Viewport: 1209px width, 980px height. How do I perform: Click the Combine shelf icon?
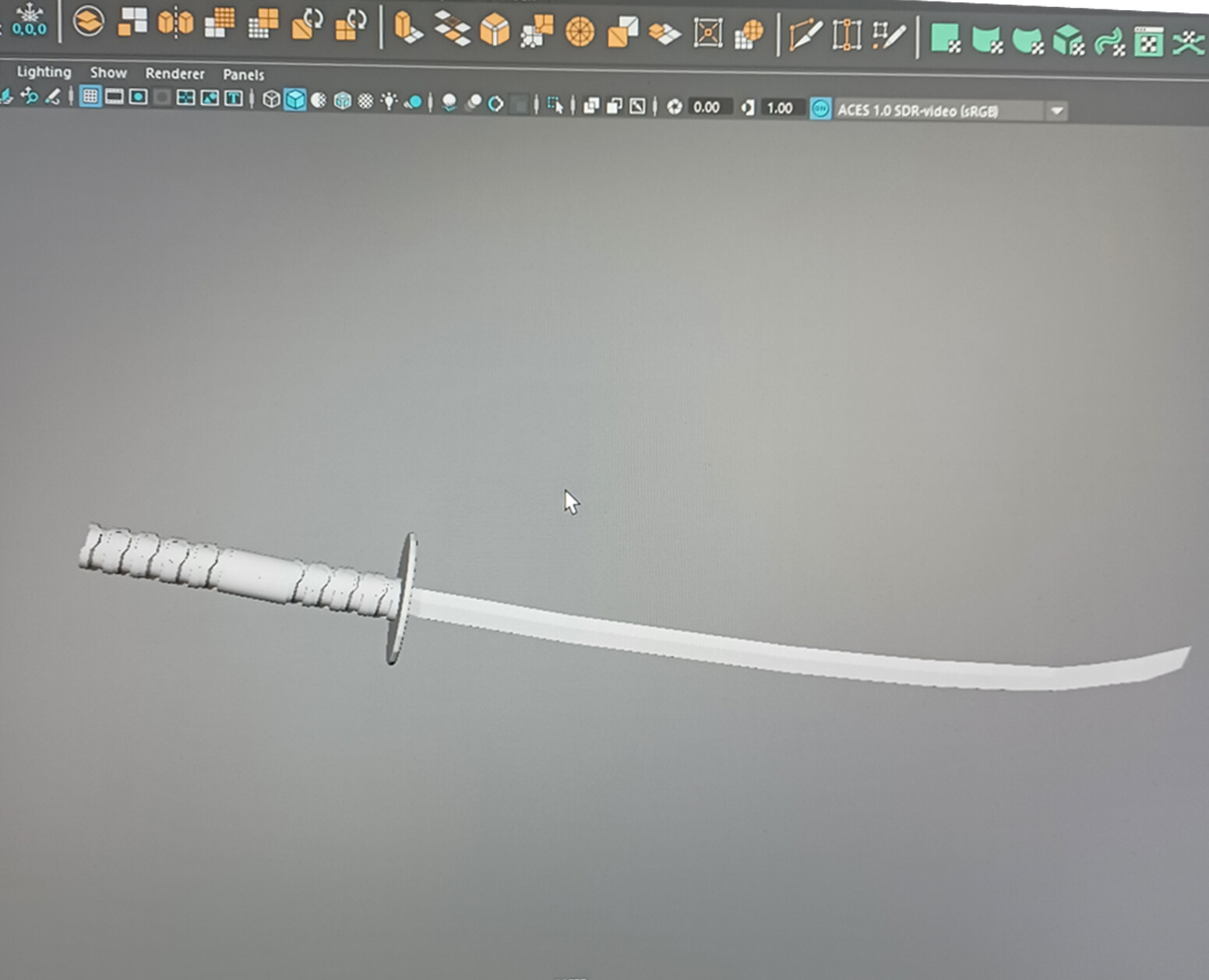coord(87,23)
